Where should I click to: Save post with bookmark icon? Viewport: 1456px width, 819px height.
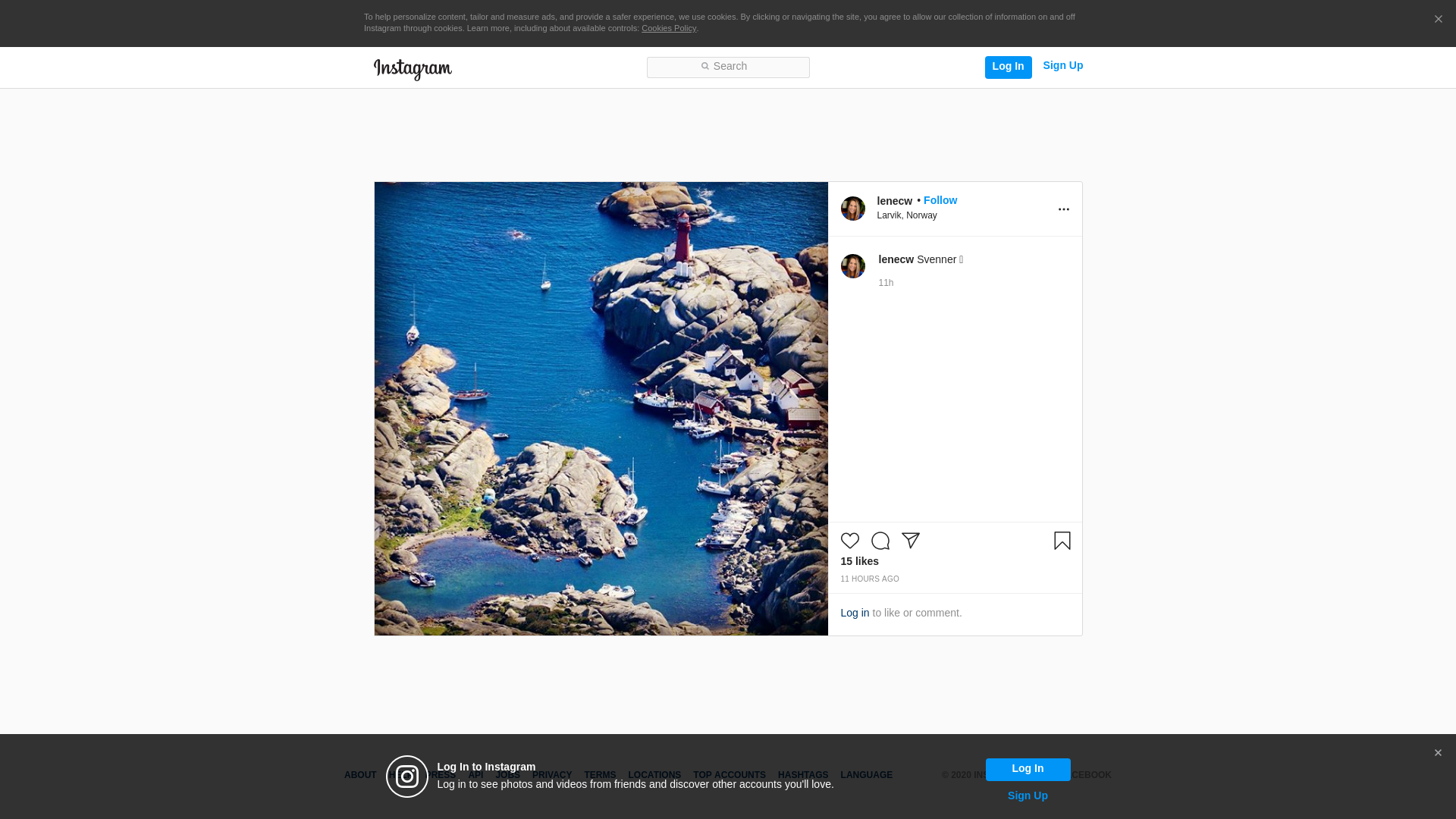pos(1062,541)
